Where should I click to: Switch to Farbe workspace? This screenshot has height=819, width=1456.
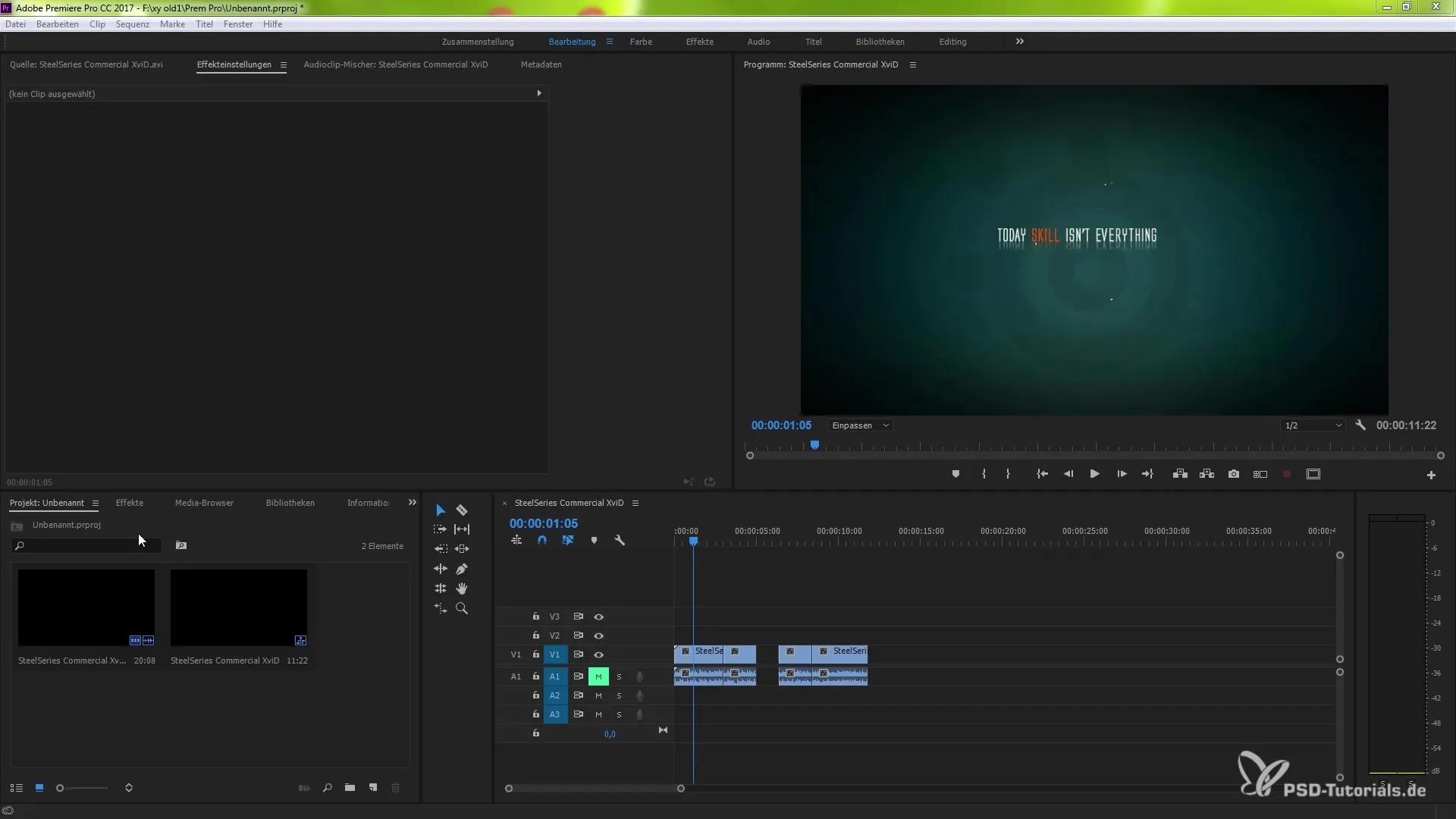point(641,42)
